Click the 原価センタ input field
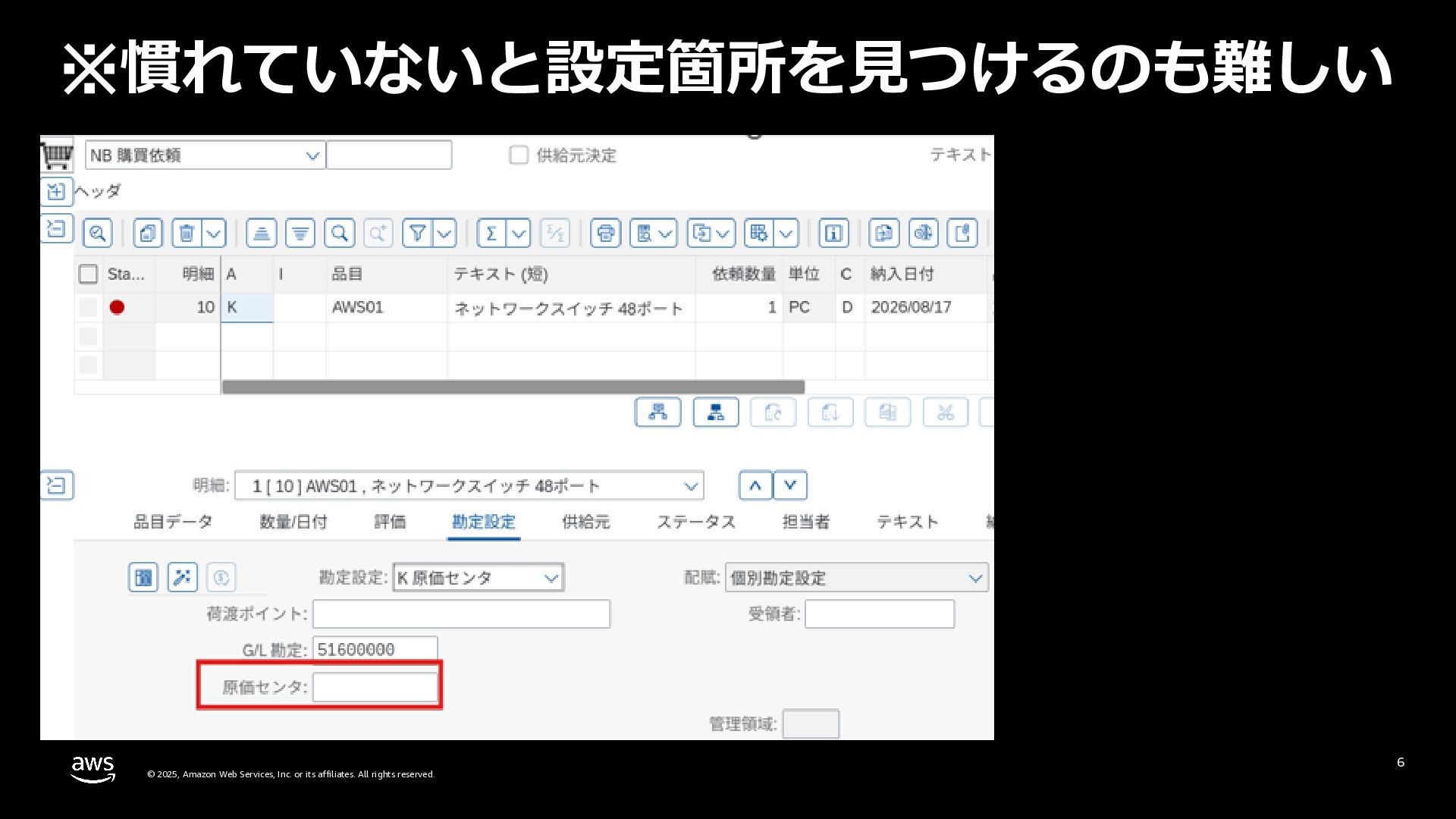Image resolution: width=1456 pixels, height=819 pixels. (375, 688)
